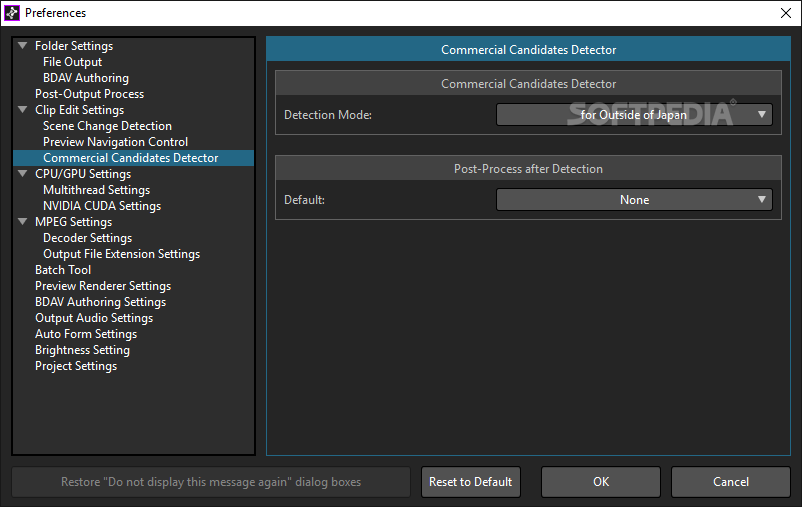Open Project Settings page
The height and width of the screenshot is (507, 802).
click(76, 366)
